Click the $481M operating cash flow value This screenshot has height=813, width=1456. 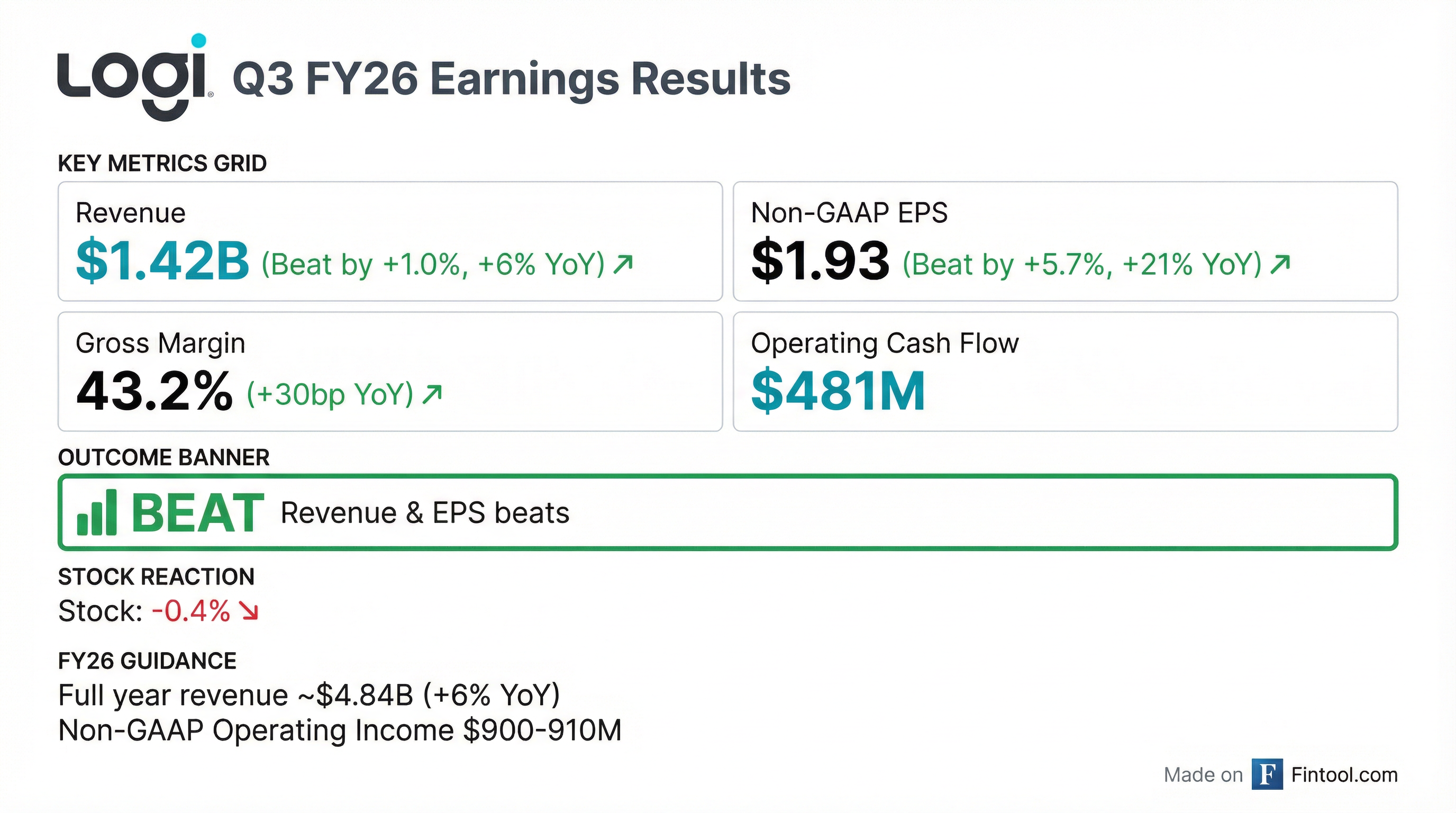tap(838, 391)
